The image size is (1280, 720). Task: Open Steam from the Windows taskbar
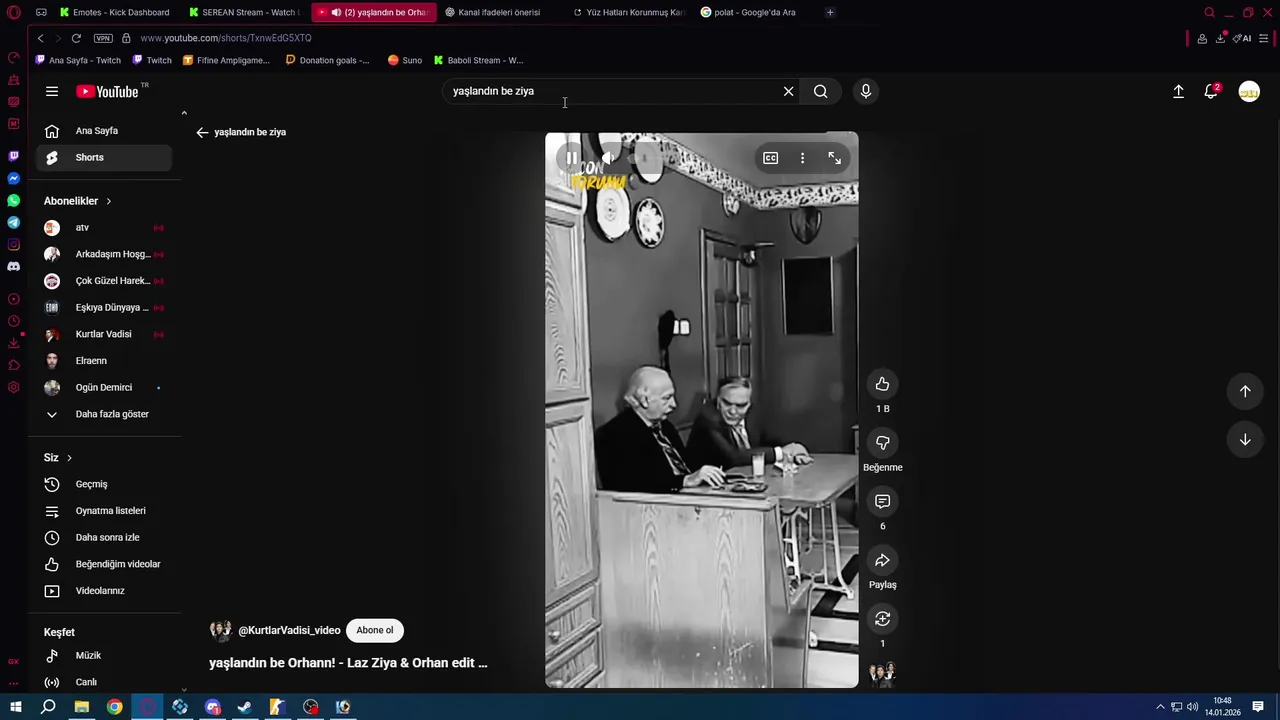[245, 707]
